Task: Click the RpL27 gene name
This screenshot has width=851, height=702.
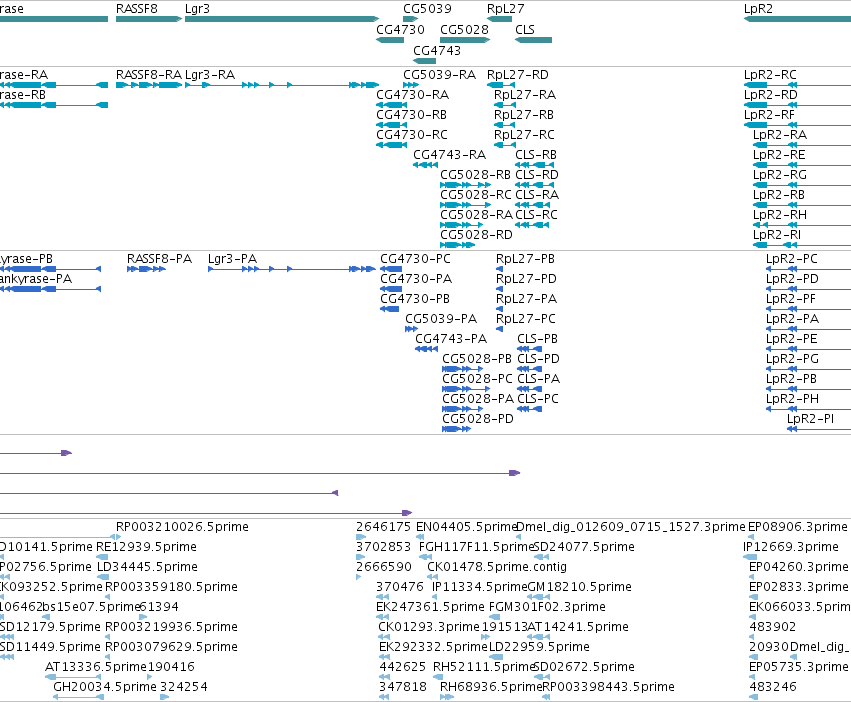Action: (505, 9)
